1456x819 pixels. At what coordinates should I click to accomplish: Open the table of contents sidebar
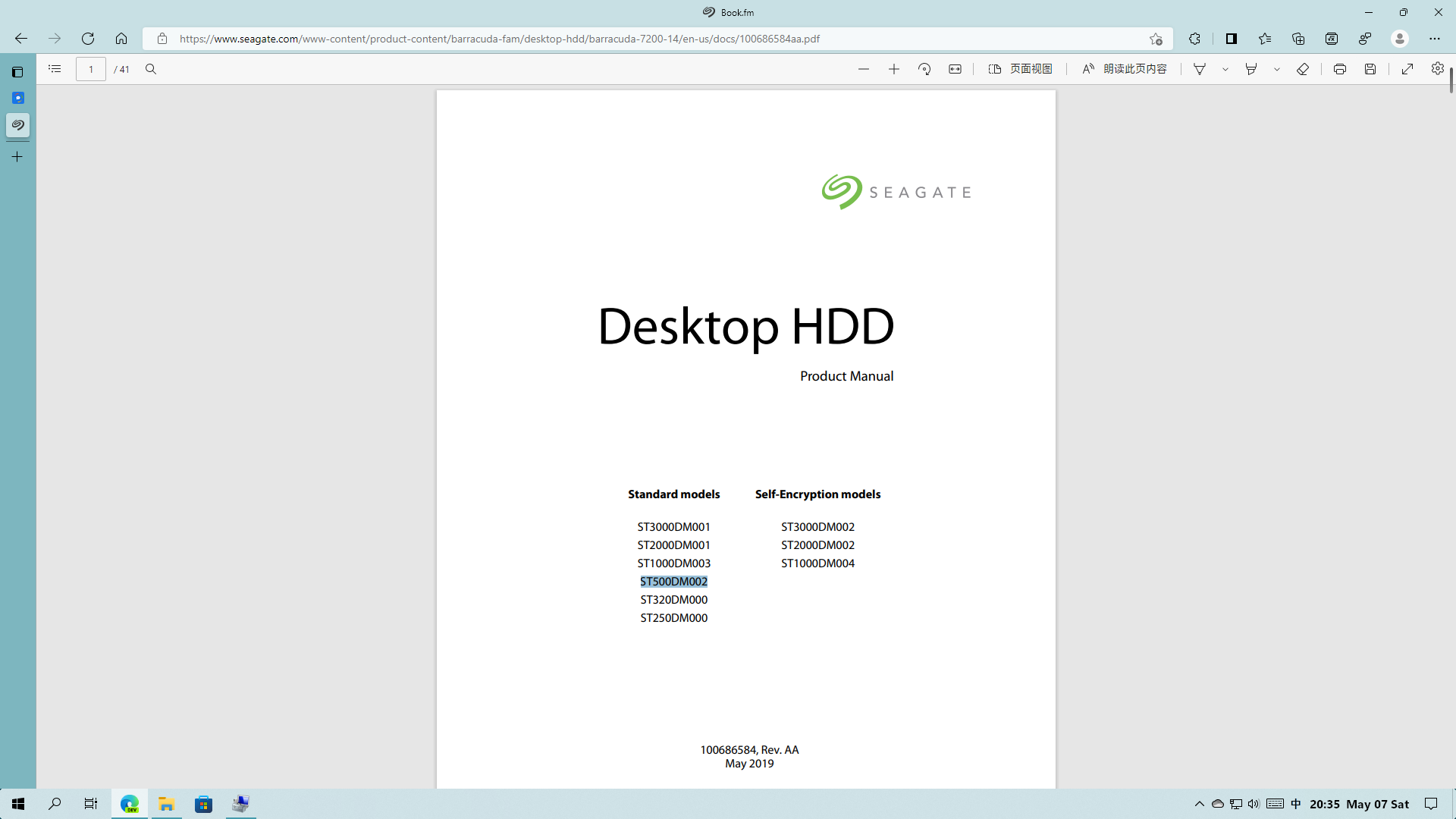(55, 69)
